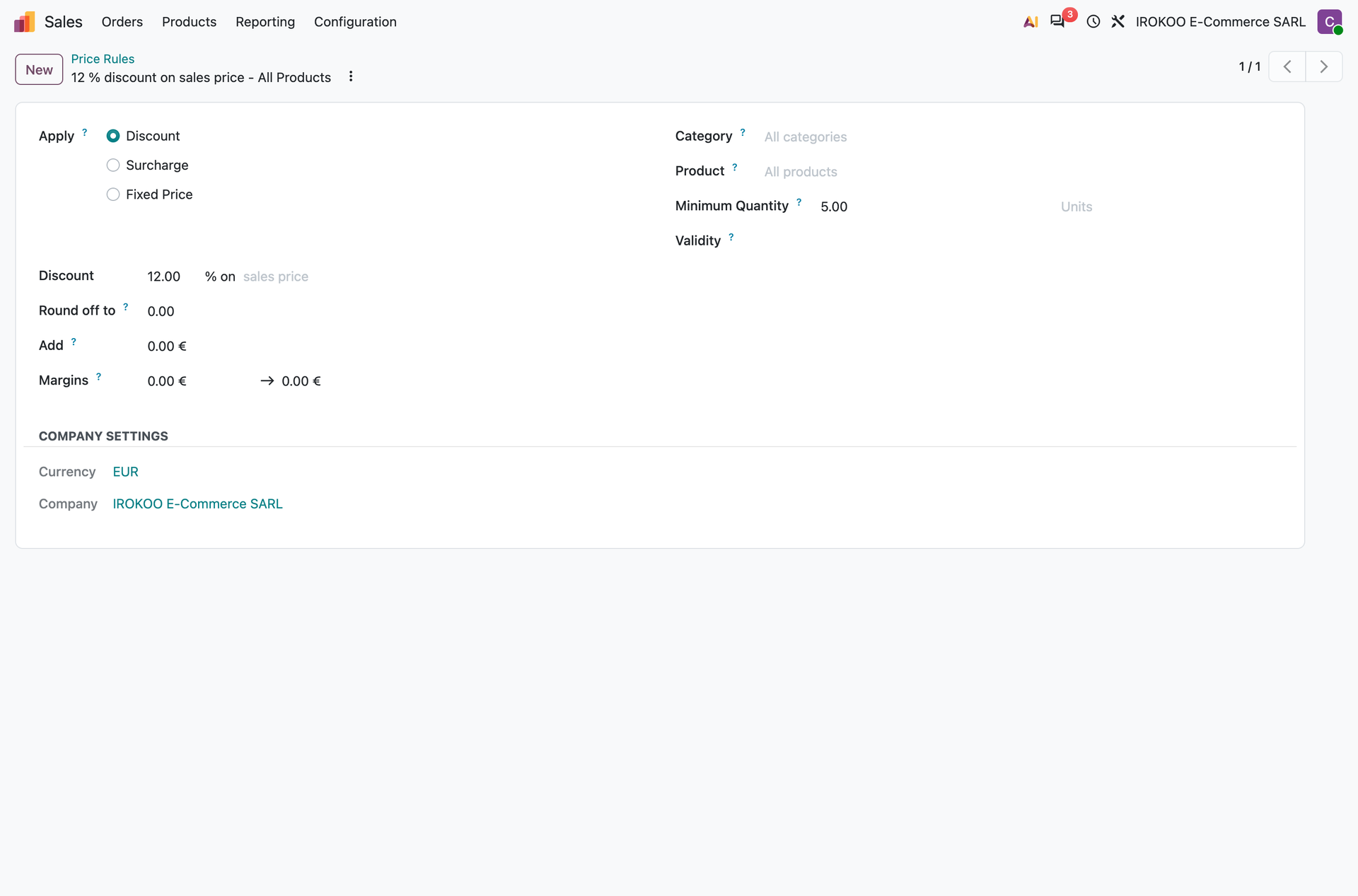This screenshot has width=1358, height=896.
Task: Select the Fixed Price radio option
Action: pyautogui.click(x=113, y=194)
